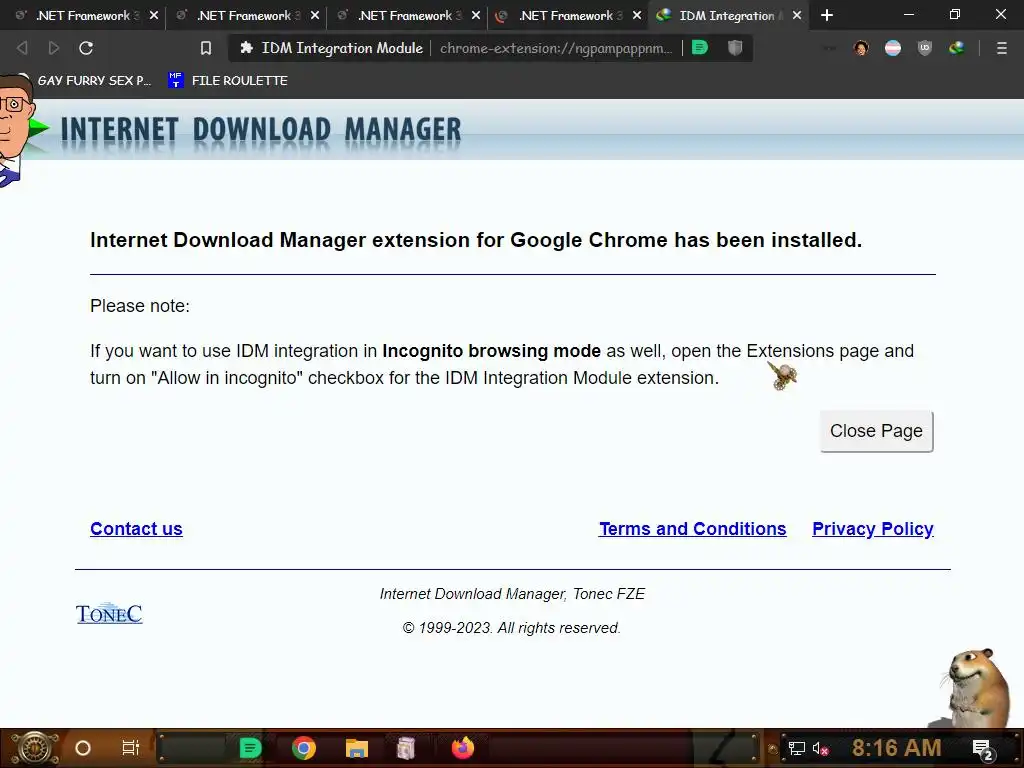Launch Firefox from the taskbar
The image size is (1024, 768).
463,748
